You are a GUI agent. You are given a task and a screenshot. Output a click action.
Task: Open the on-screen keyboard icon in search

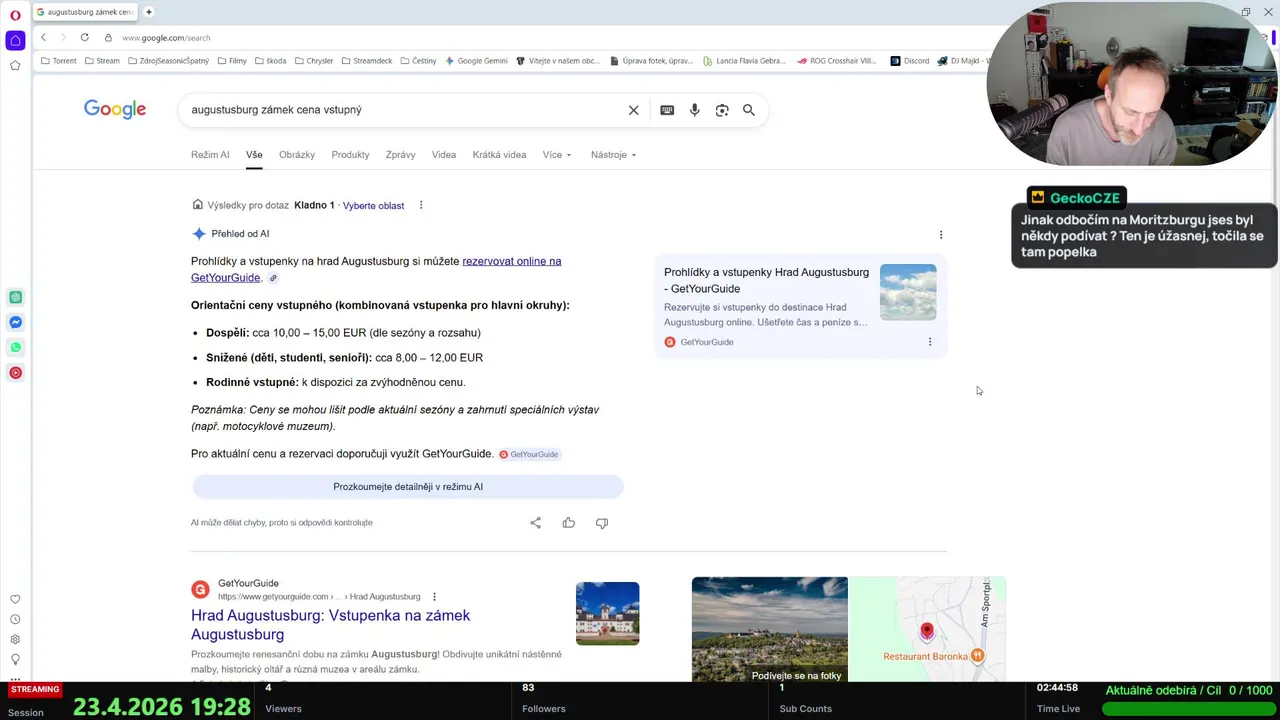pos(667,110)
